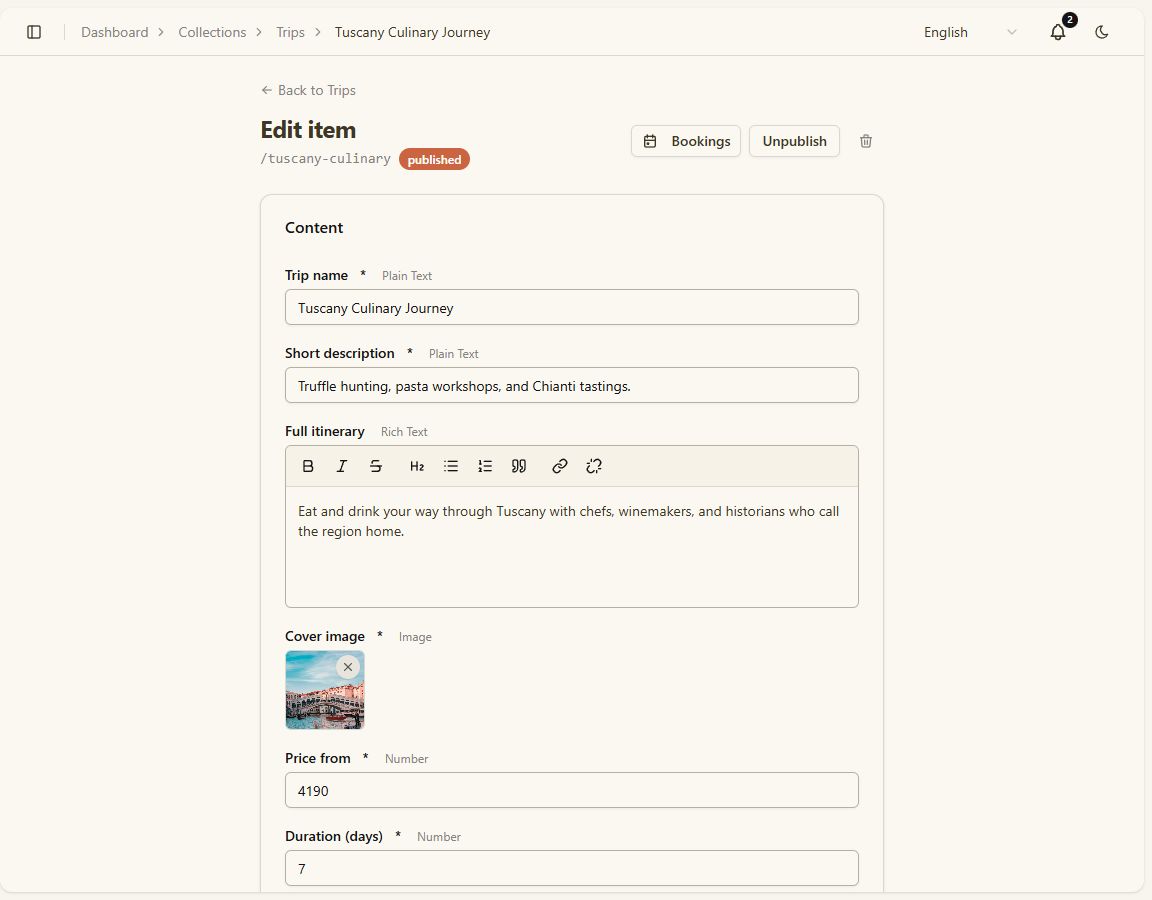Edit the Trip name field
The height and width of the screenshot is (900, 1152).
(572, 307)
